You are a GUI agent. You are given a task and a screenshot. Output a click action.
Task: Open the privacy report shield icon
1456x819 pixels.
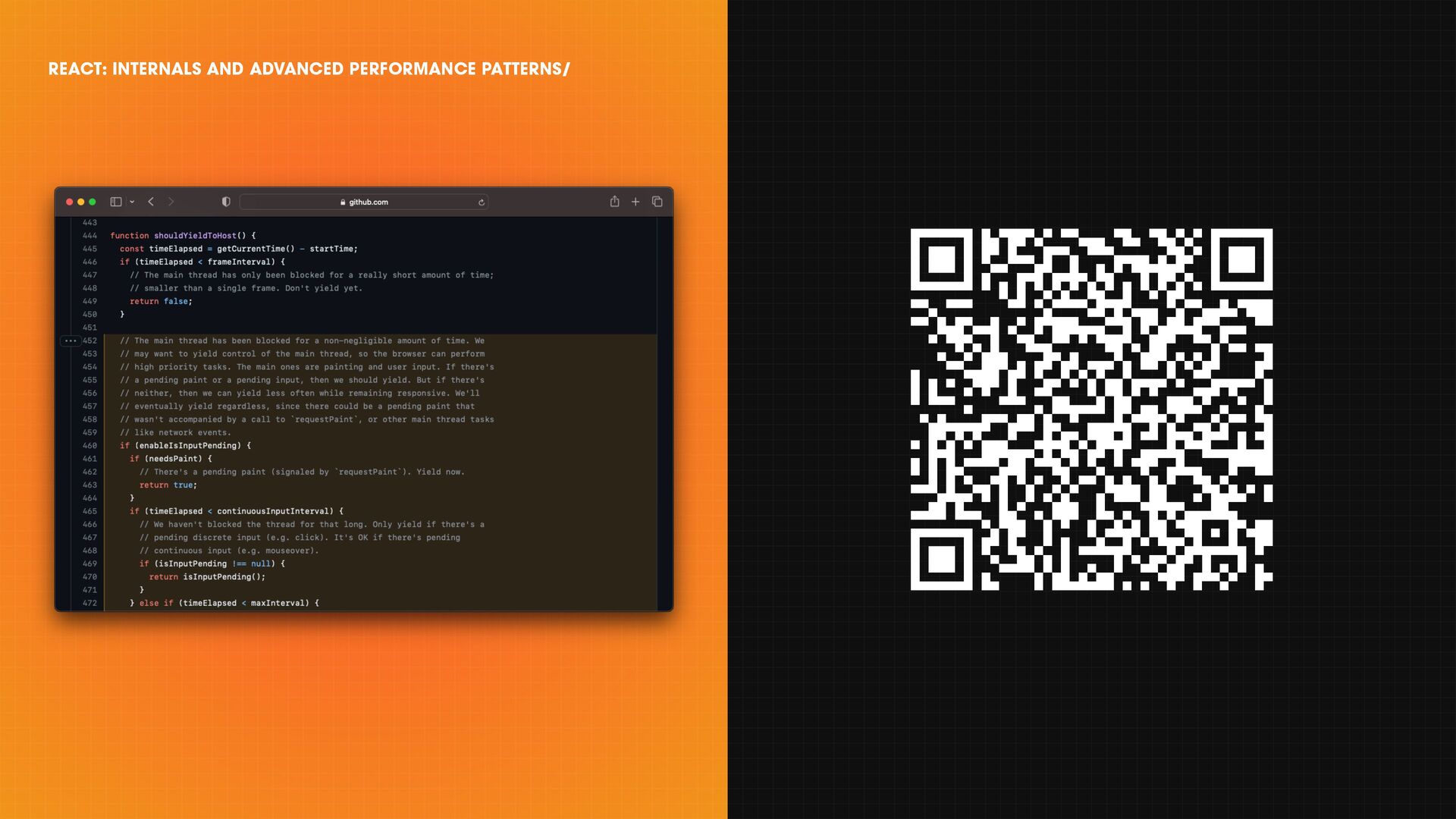pos(226,202)
